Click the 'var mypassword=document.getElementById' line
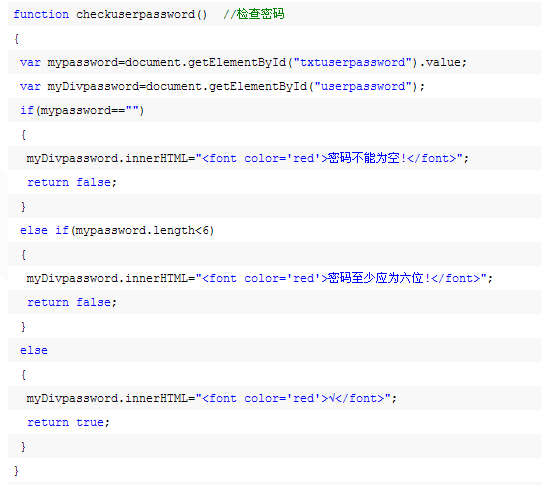Image resolution: width=542 pixels, height=485 pixels. pyautogui.click(x=243, y=63)
